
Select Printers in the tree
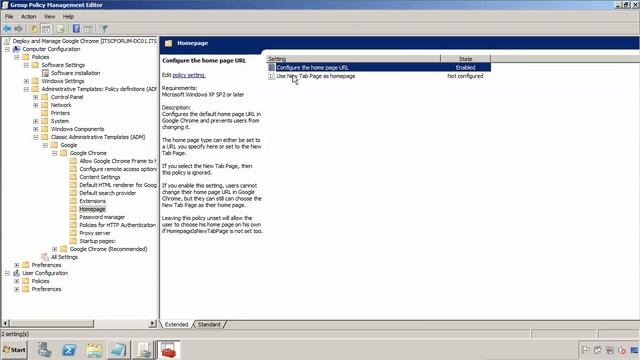tap(60, 113)
